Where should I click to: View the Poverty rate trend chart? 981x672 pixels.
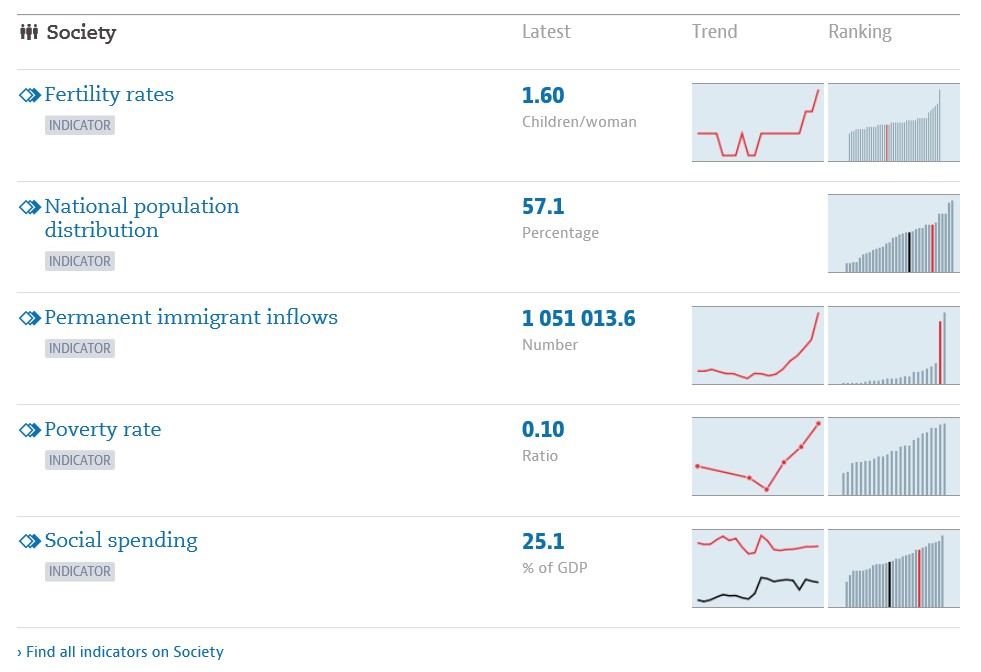click(757, 457)
